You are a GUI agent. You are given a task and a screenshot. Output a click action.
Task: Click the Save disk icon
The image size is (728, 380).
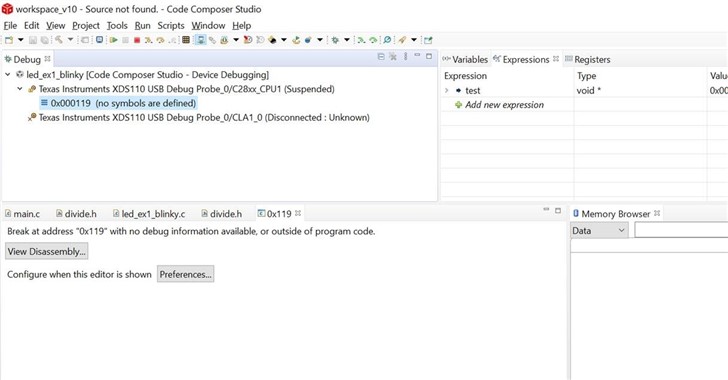click(x=32, y=40)
